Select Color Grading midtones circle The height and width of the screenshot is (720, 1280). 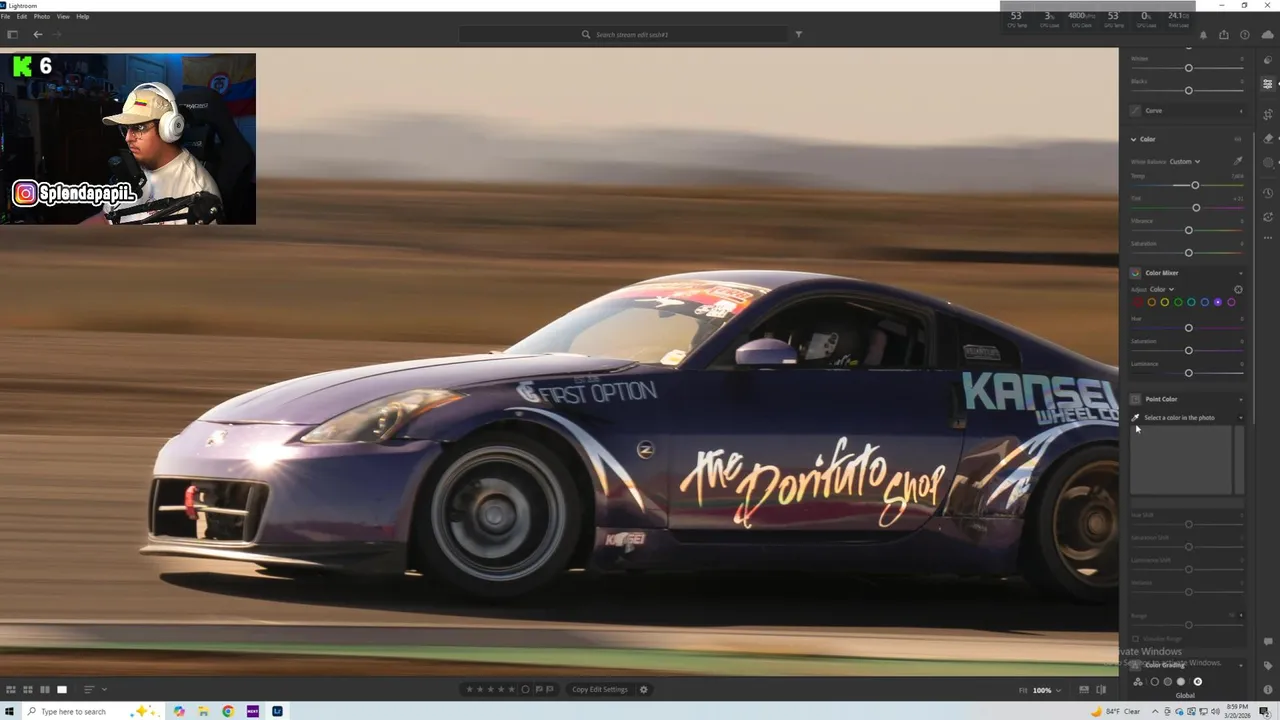(x=1168, y=682)
